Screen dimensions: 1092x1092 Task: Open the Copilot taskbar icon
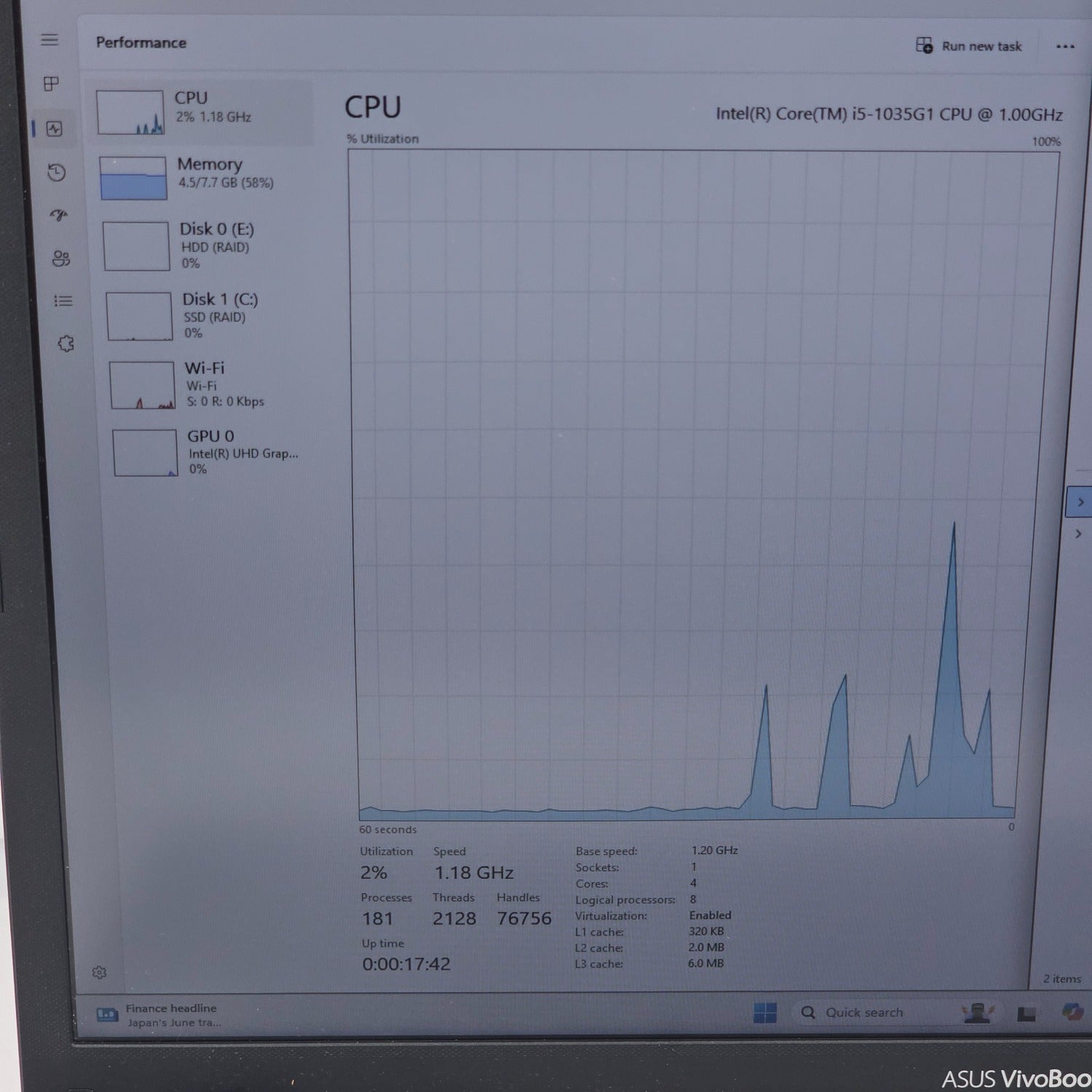pos(1073,1011)
